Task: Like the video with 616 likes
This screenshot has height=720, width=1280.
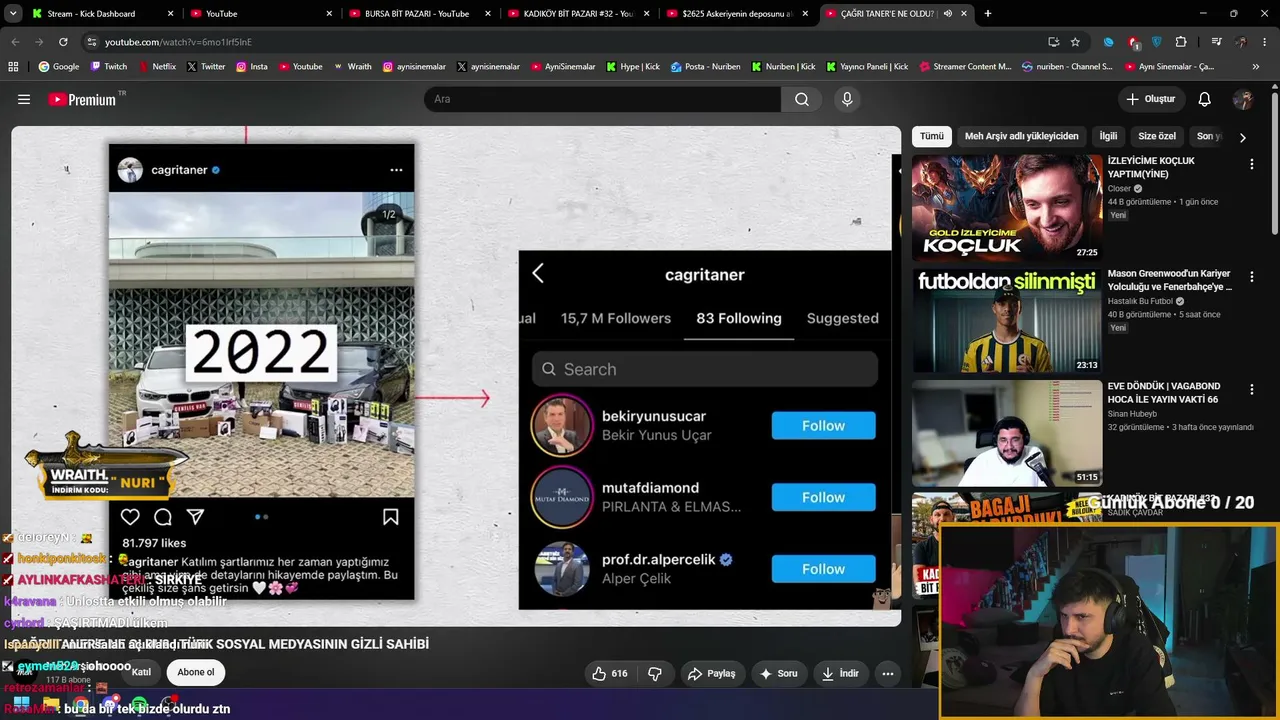Action: tap(610, 674)
